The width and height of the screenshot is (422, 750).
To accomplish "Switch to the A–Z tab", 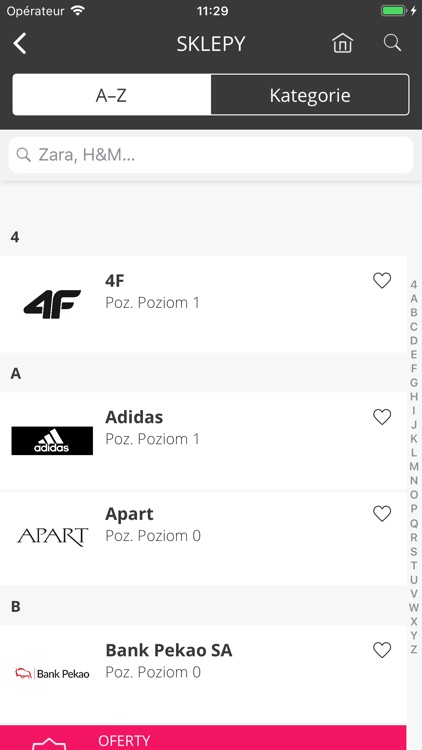I will coord(111,95).
